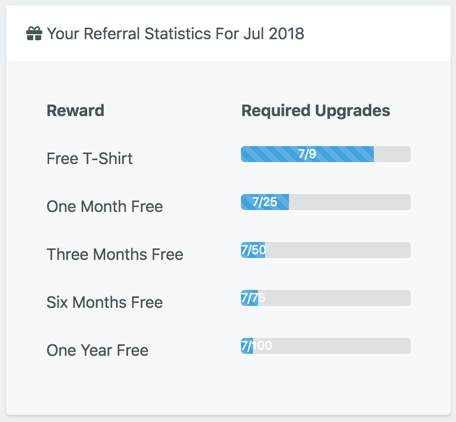Click the Reward column header
456x422 pixels.
coord(75,111)
